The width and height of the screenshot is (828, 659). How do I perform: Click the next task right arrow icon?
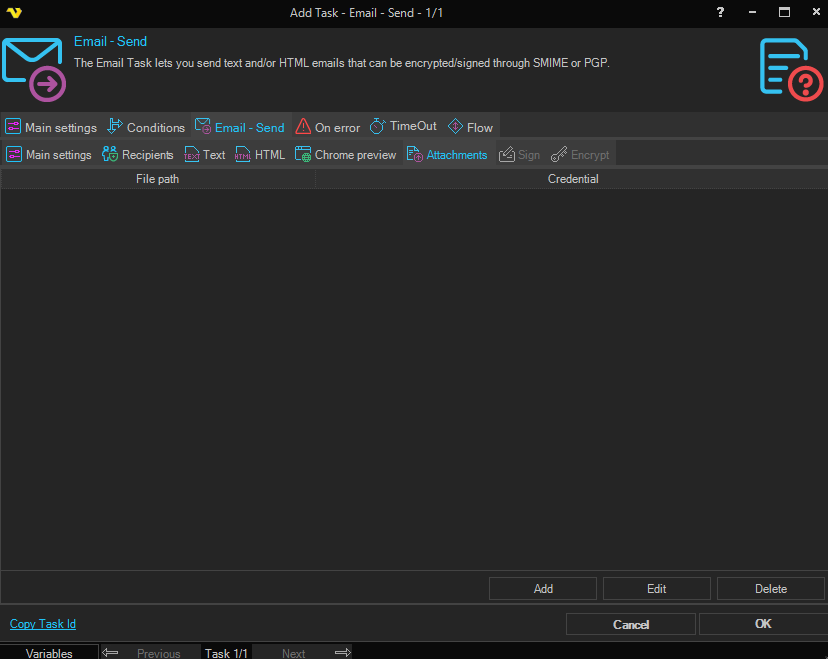point(342,652)
